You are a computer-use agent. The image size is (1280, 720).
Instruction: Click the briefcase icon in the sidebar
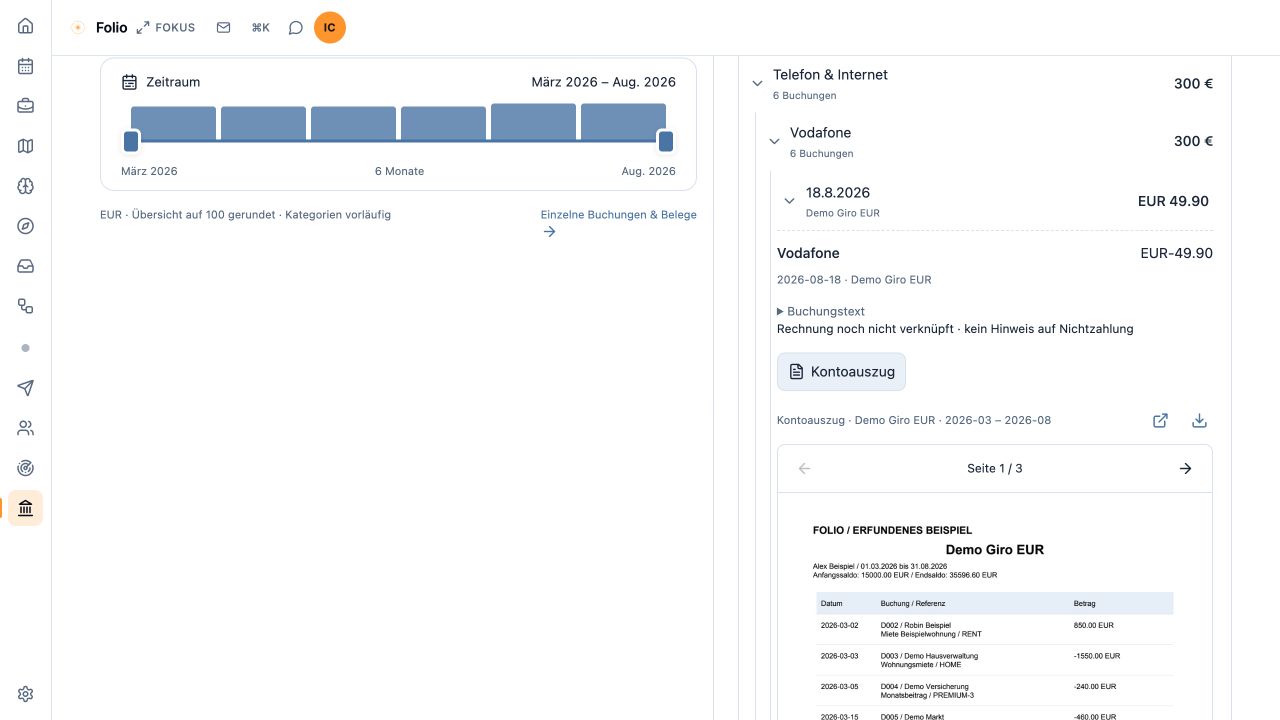(x=26, y=106)
